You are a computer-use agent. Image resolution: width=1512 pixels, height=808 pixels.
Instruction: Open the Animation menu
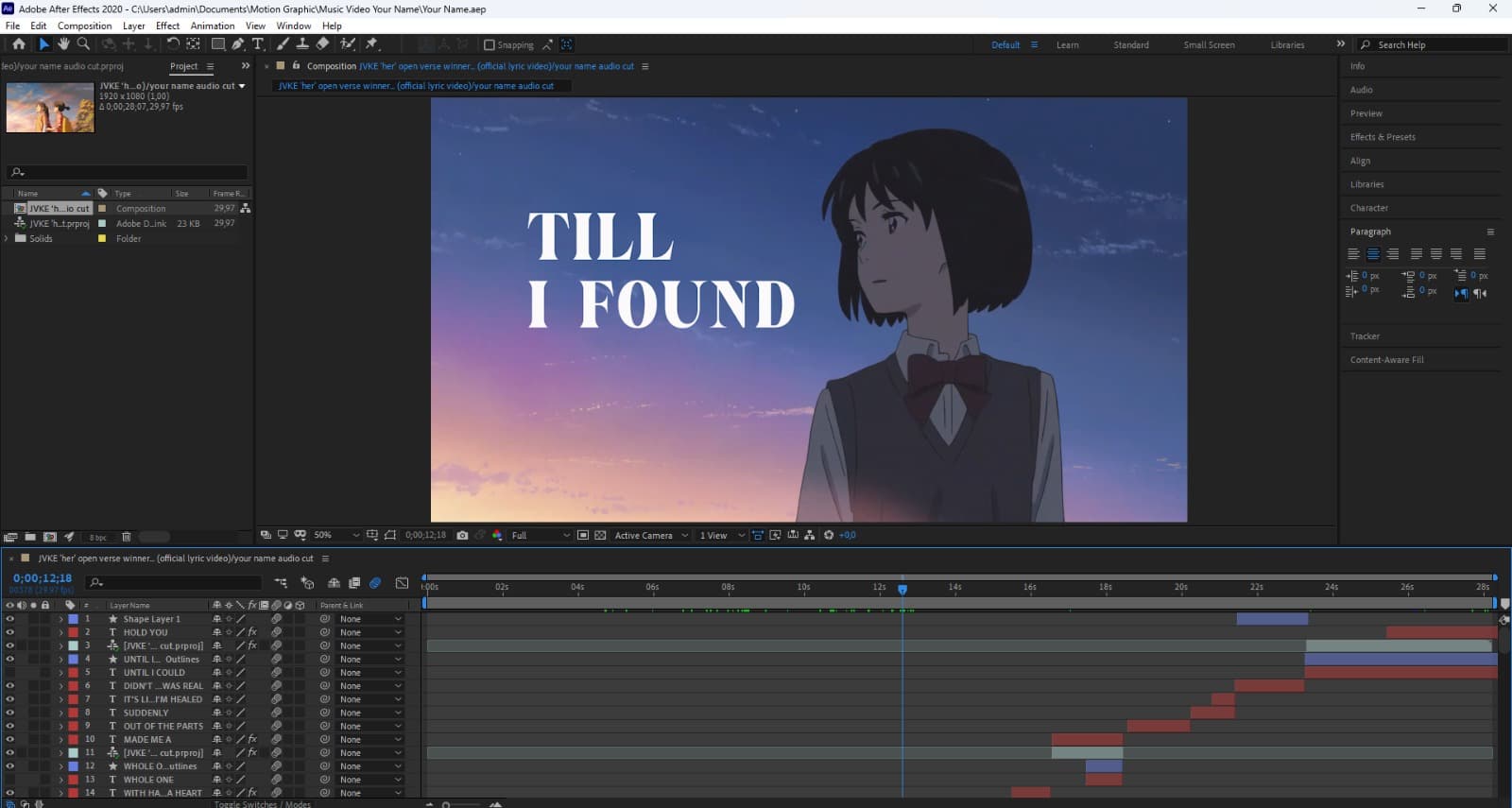(x=212, y=26)
